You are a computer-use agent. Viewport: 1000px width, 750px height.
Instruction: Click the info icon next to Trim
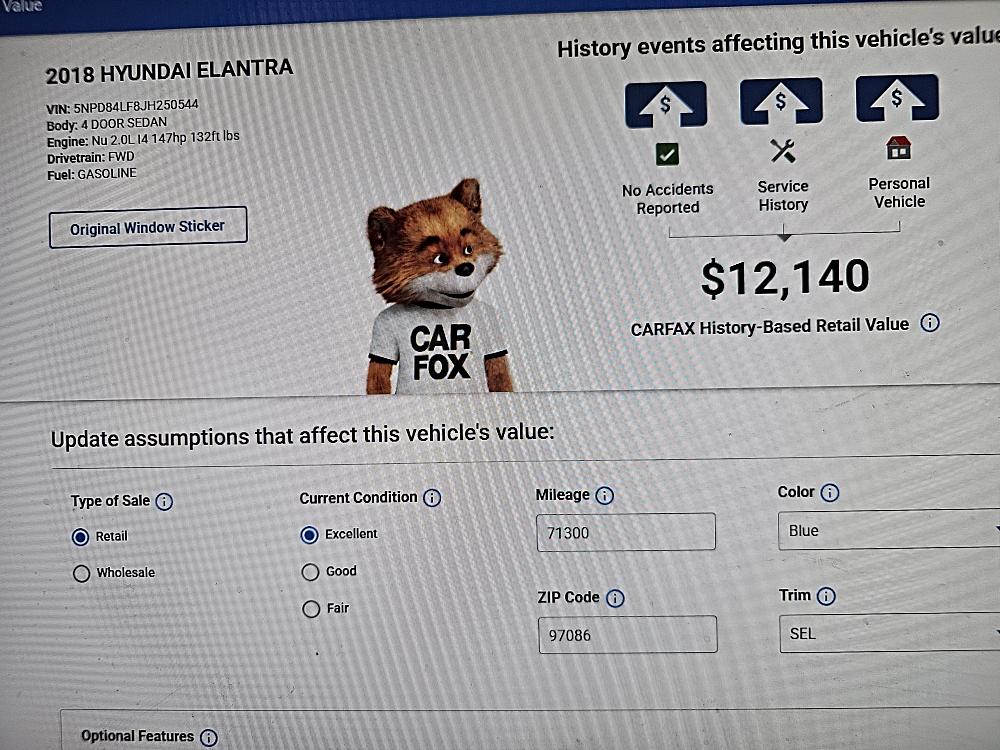tap(826, 596)
